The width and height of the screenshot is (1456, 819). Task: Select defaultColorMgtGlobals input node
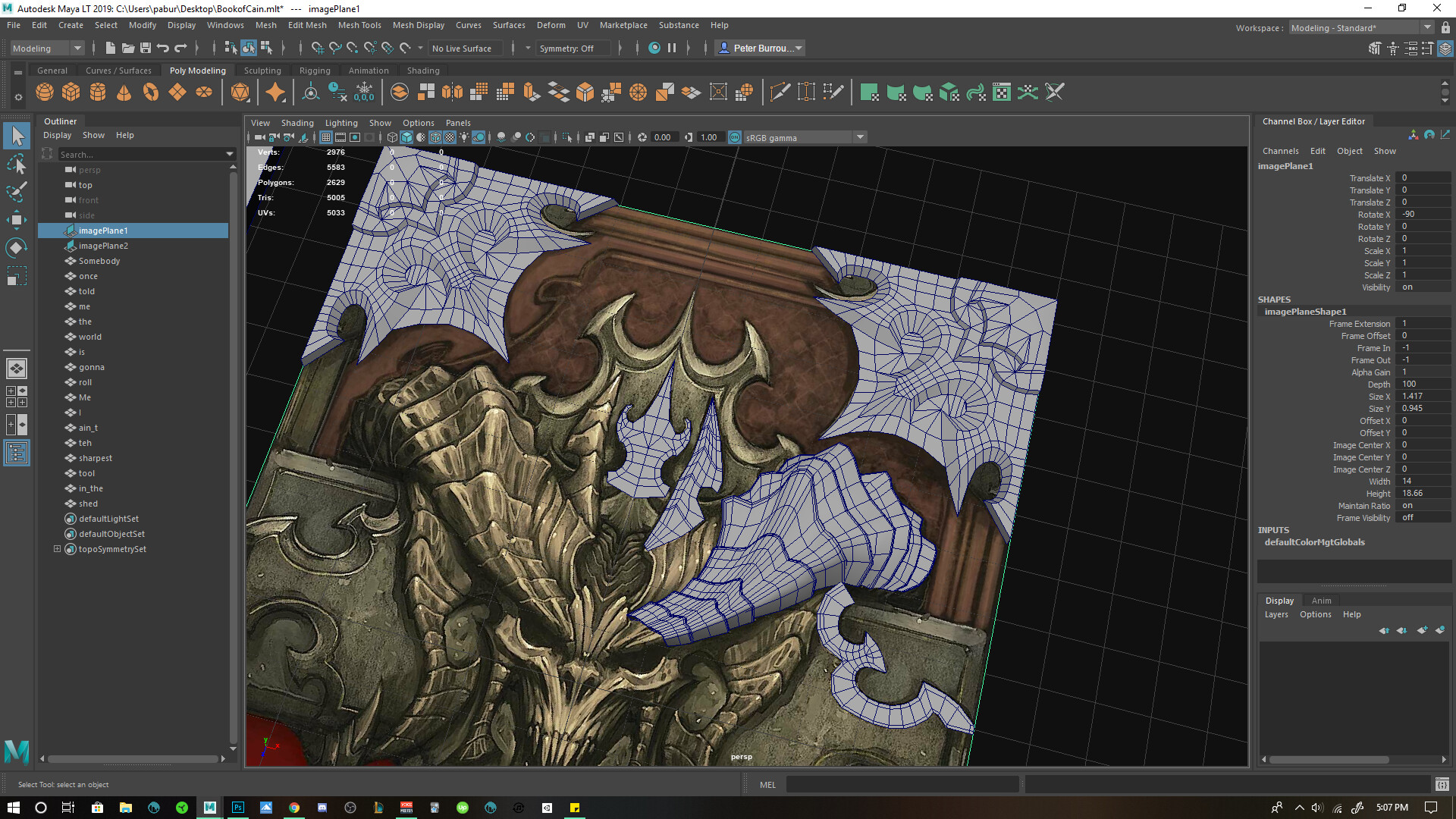pyautogui.click(x=1314, y=542)
